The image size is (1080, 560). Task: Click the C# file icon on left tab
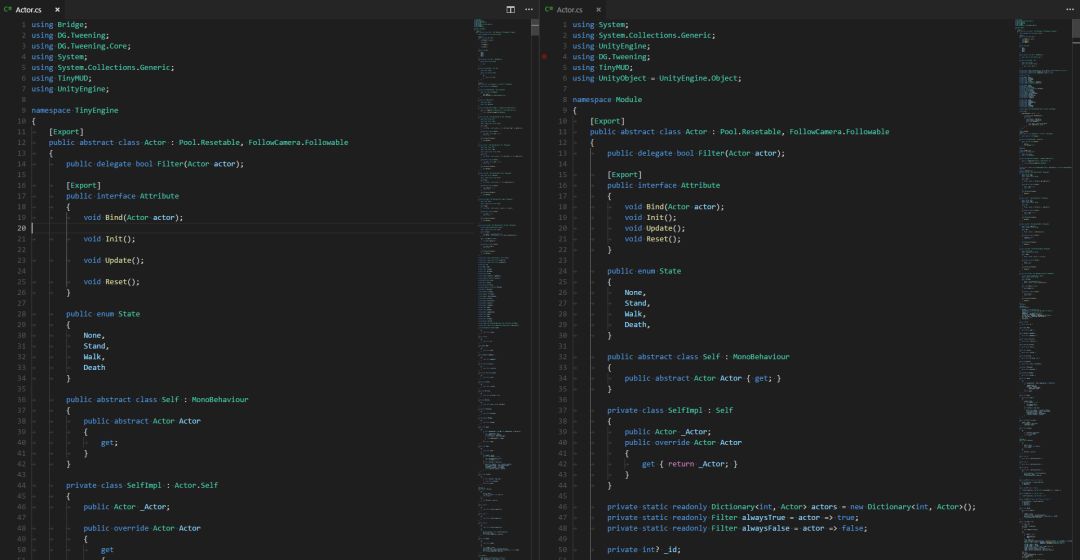point(8,9)
